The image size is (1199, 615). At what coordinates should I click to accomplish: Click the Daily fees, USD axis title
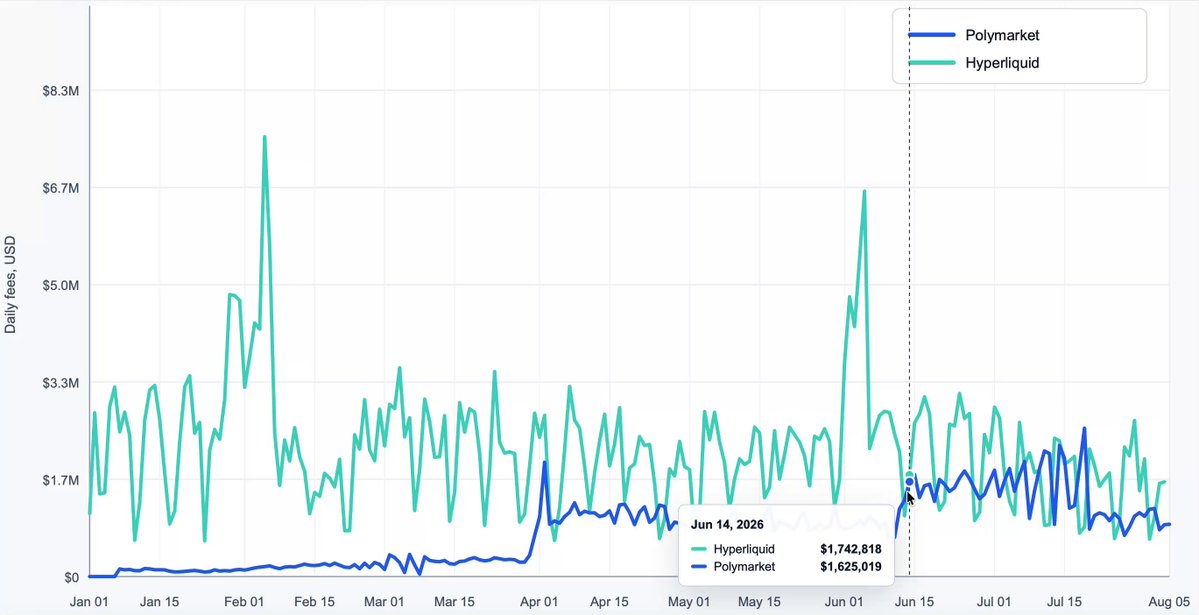click(10, 285)
